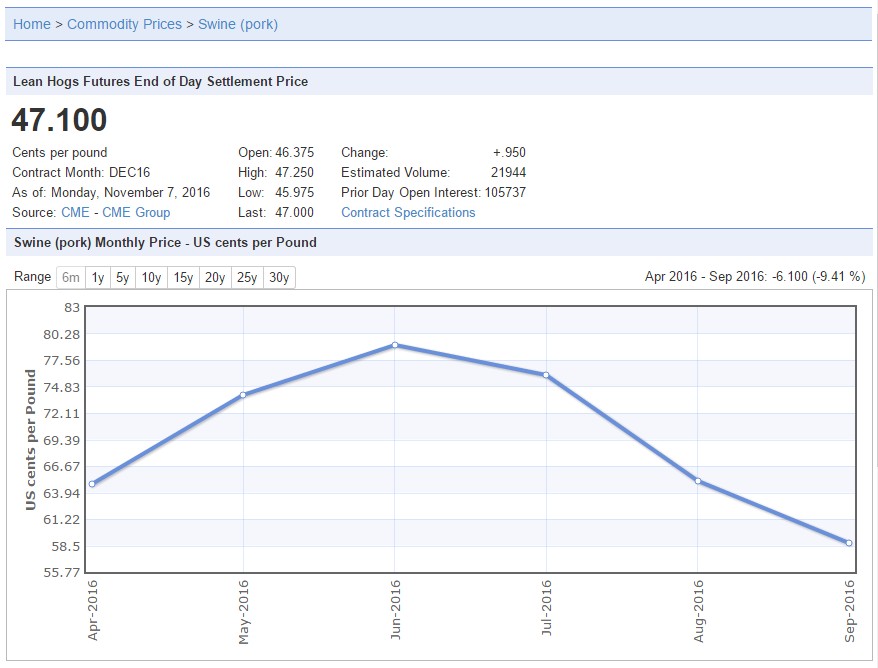Switch chart range to 5y
Image resolution: width=878 pixels, height=668 pixels.
(122, 278)
